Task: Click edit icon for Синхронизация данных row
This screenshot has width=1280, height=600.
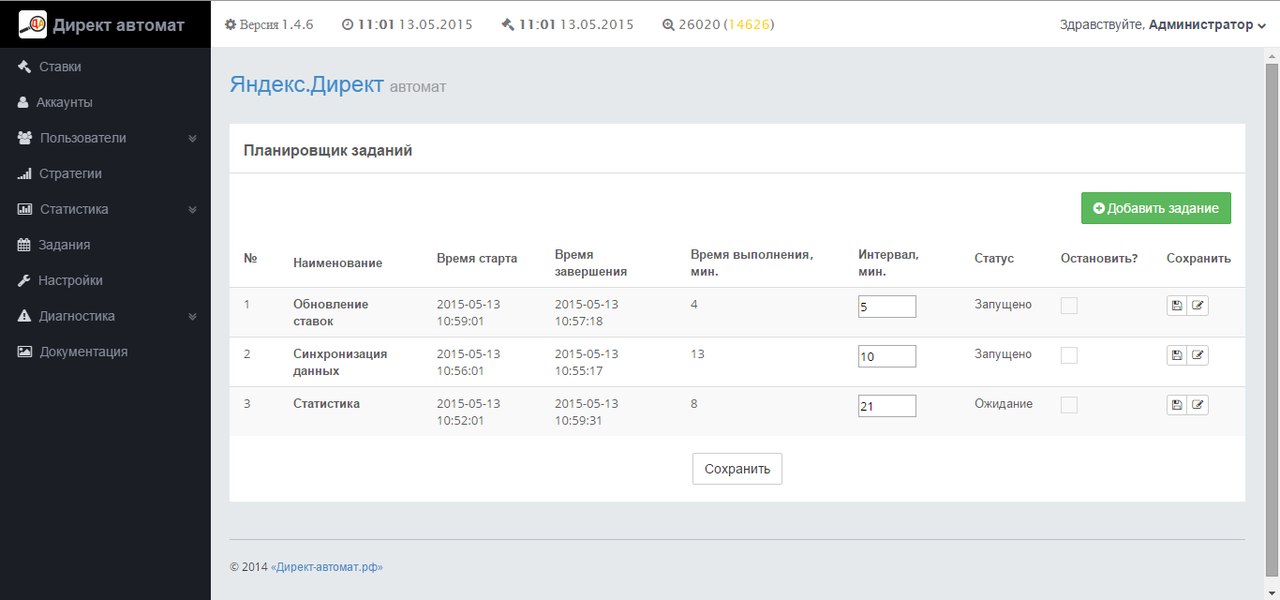Action: coord(1198,355)
